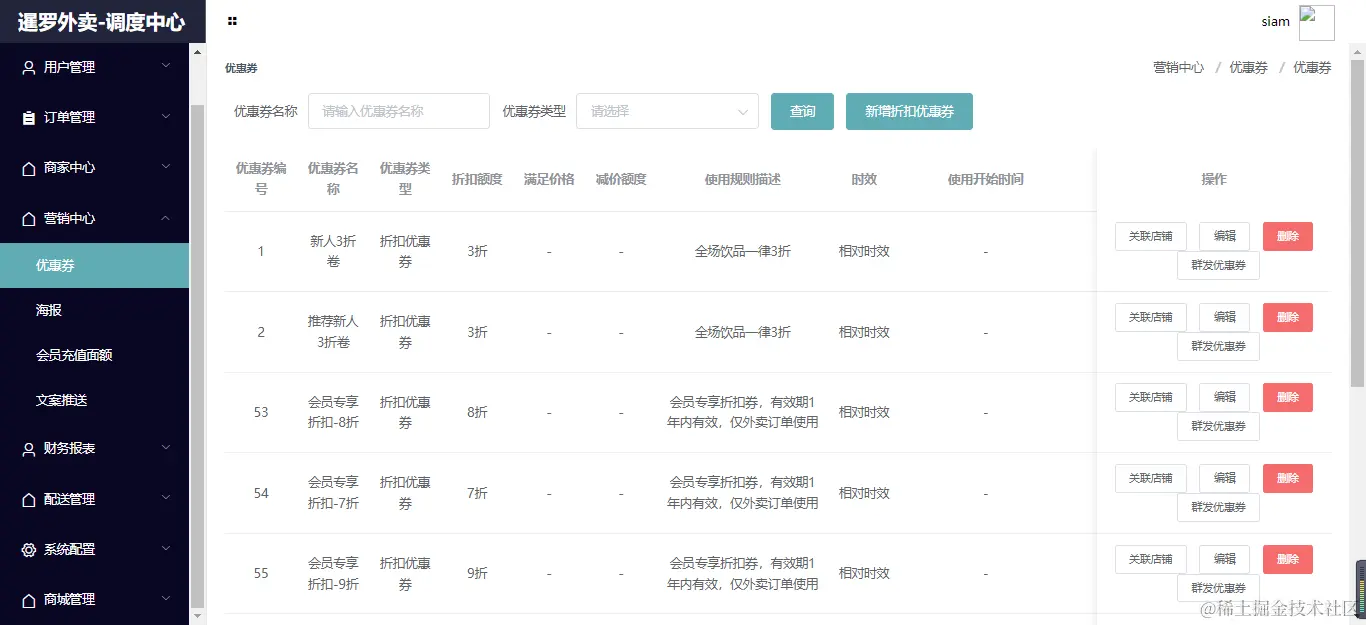Image resolution: width=1366 pixels, height=625 pixels.
Task: Click the 使用开始时间 column header
Action: click(985, 179)
